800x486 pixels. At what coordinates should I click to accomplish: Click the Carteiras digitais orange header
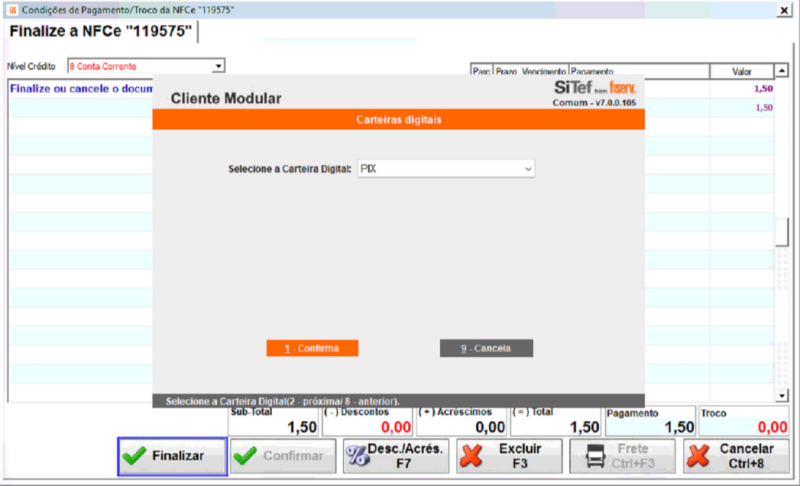[398, 120]
